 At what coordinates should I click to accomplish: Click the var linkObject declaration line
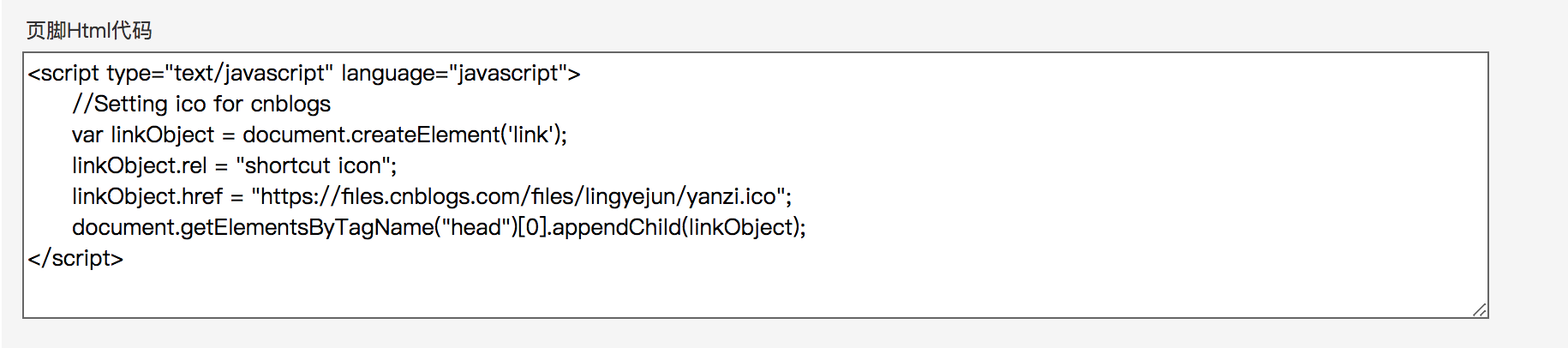(x=320, y=135)
